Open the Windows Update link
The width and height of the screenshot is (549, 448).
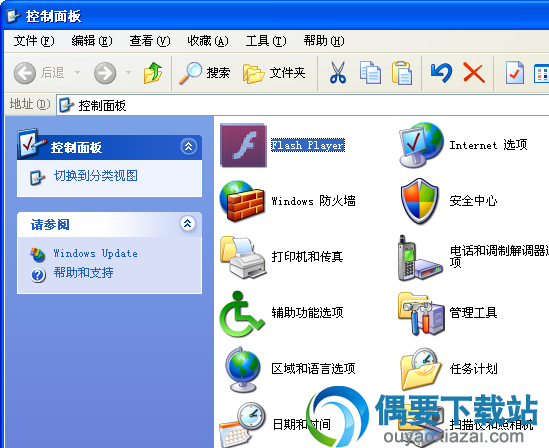95,253
